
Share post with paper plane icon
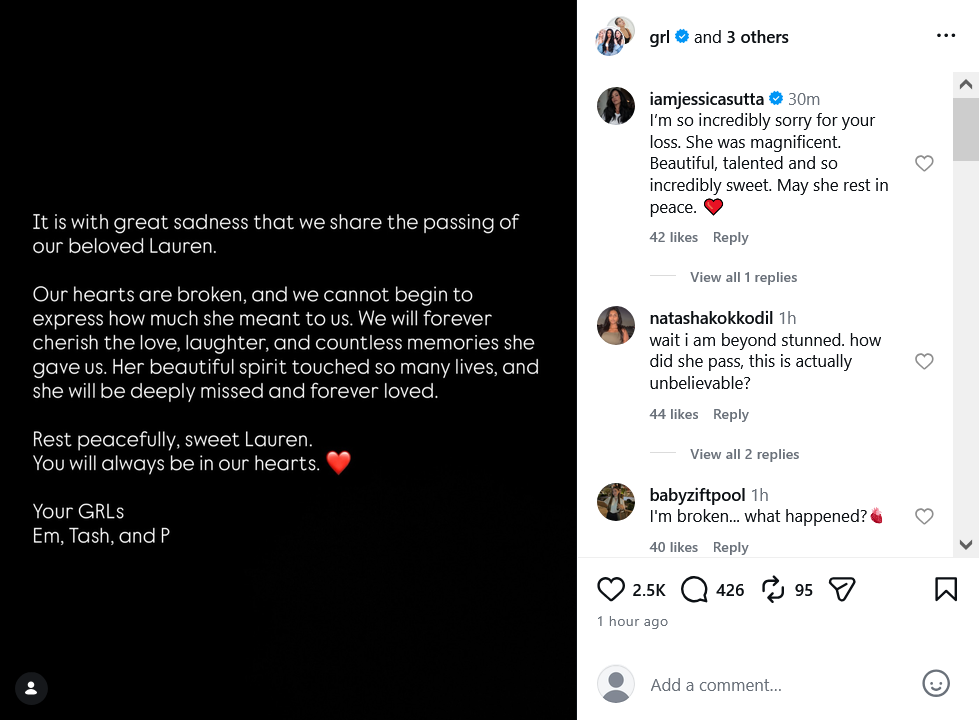pos(842,589)
